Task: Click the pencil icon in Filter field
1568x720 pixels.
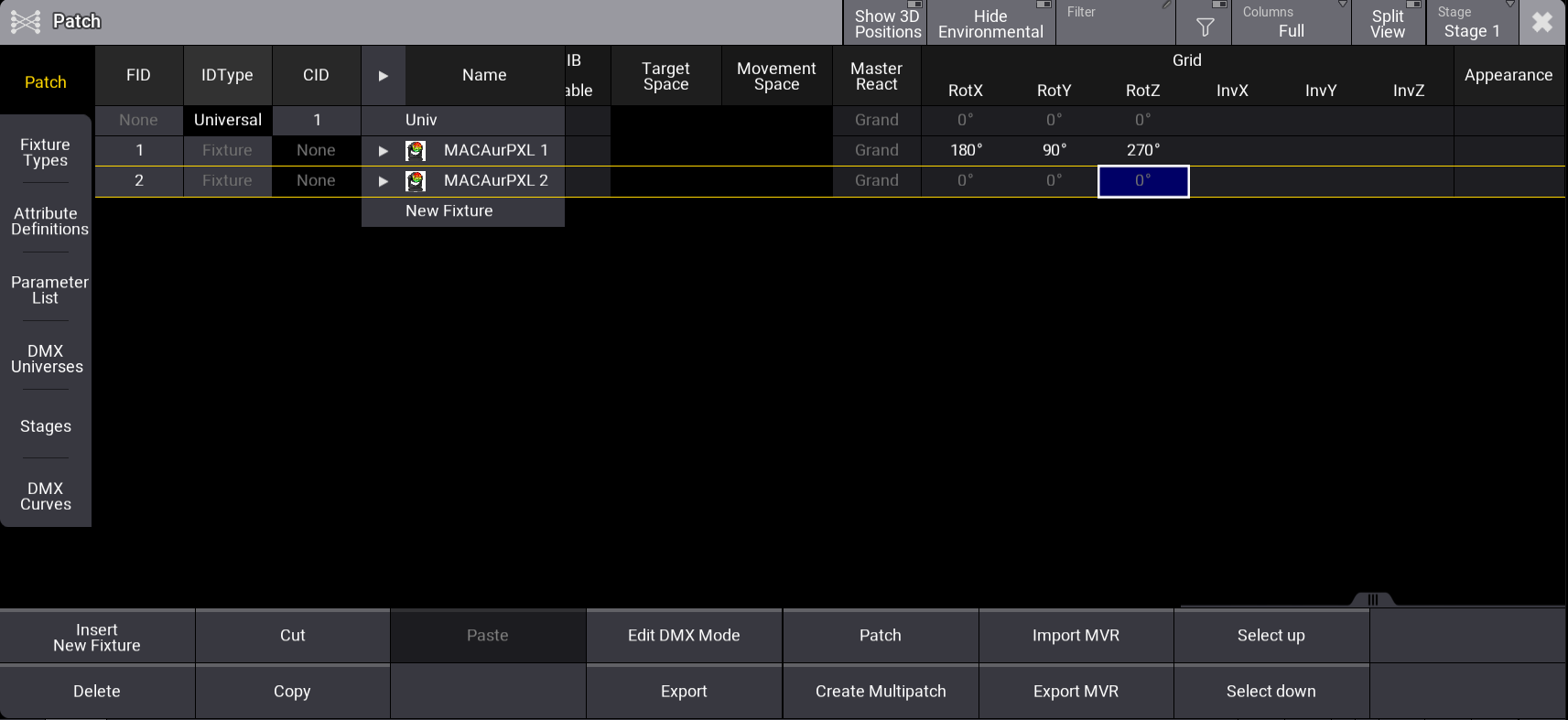Action: 1166,6
